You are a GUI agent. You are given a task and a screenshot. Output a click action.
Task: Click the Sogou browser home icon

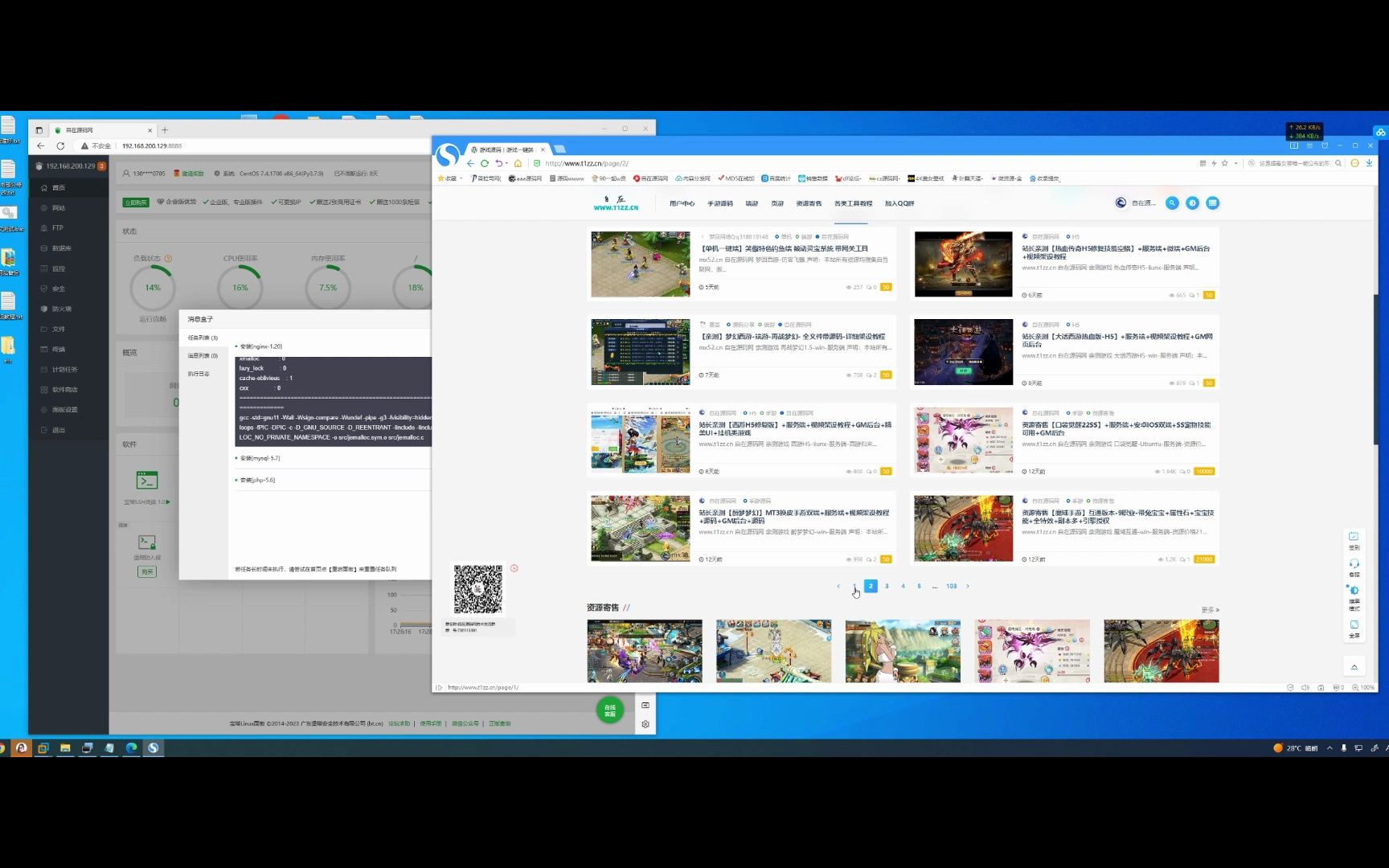coord(518,163)
